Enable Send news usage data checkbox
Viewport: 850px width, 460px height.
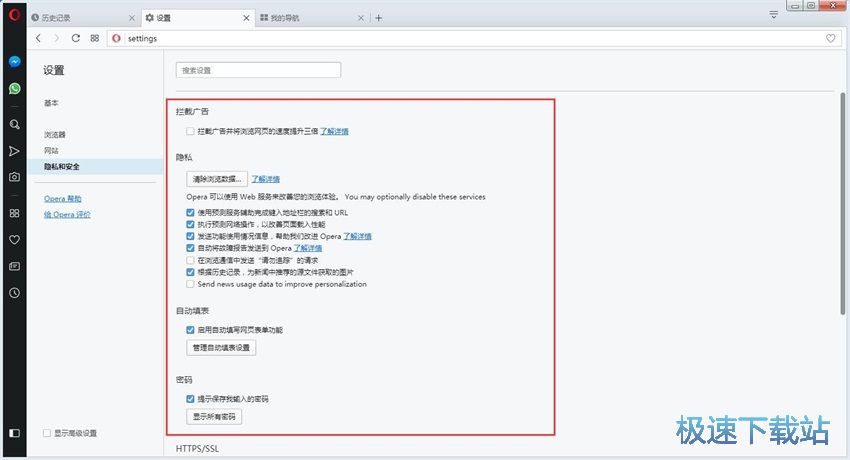[x=190, y=284]
